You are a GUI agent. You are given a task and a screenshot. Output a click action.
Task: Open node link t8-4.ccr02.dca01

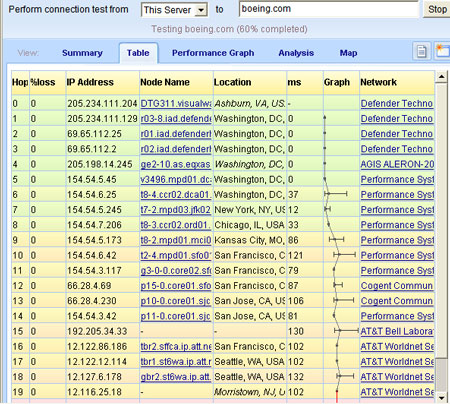click(176, 195)
